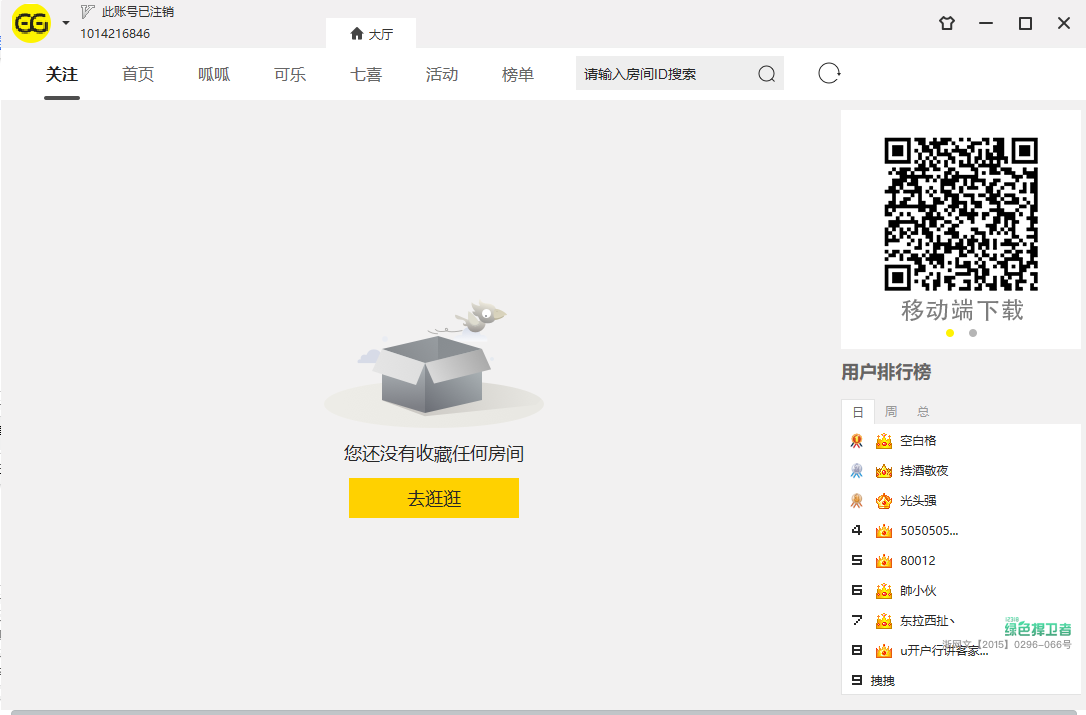Viewport: 1086px width, 715px height.
Task: Click the account ID 1014216846
Action: pos(115,33)
